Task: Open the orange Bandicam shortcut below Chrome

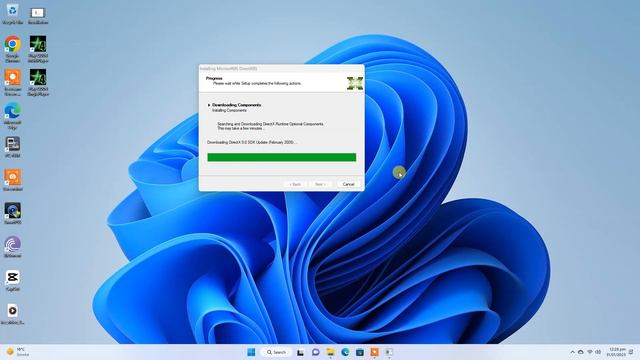Action: tap(13, 82)
